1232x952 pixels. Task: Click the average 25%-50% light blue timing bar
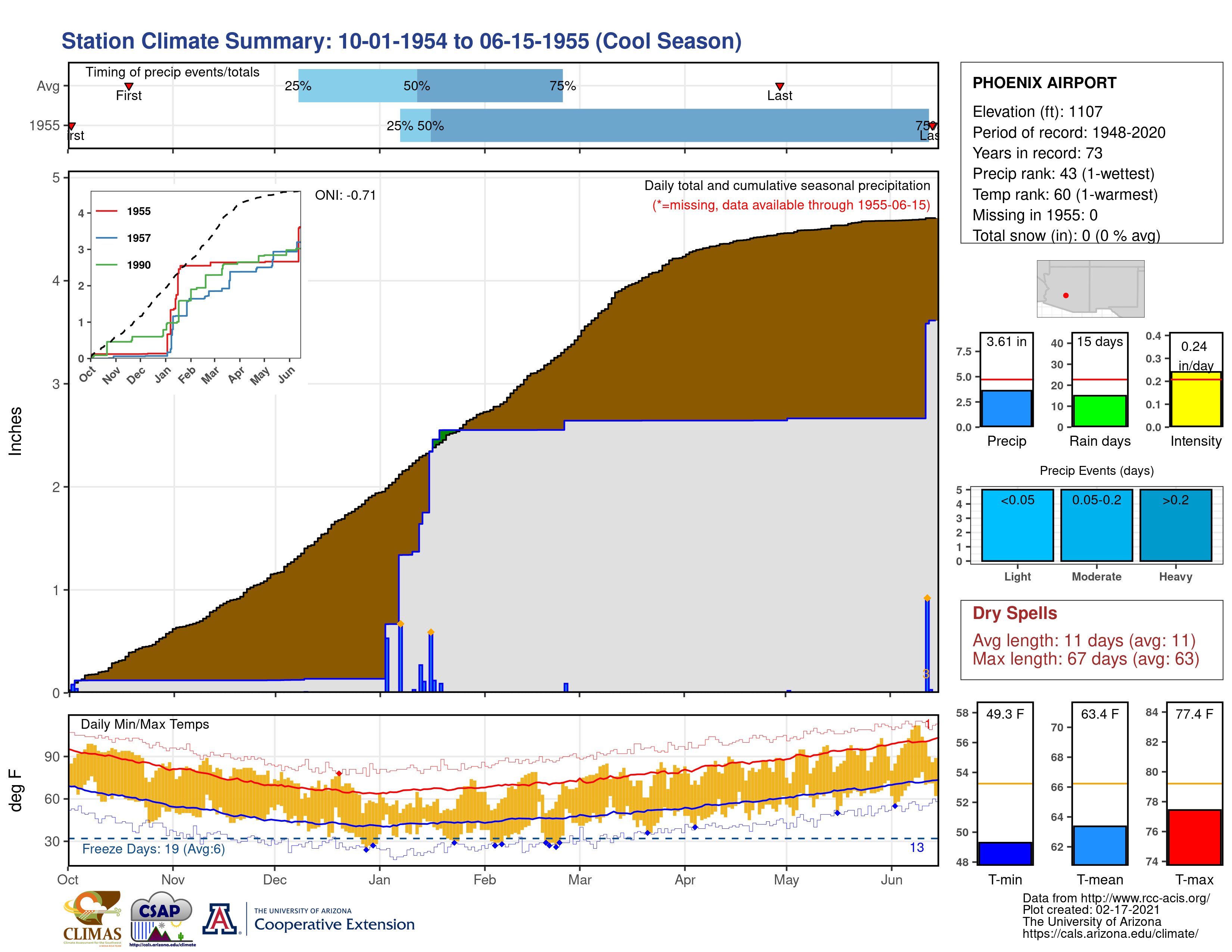tap(358, 86)
